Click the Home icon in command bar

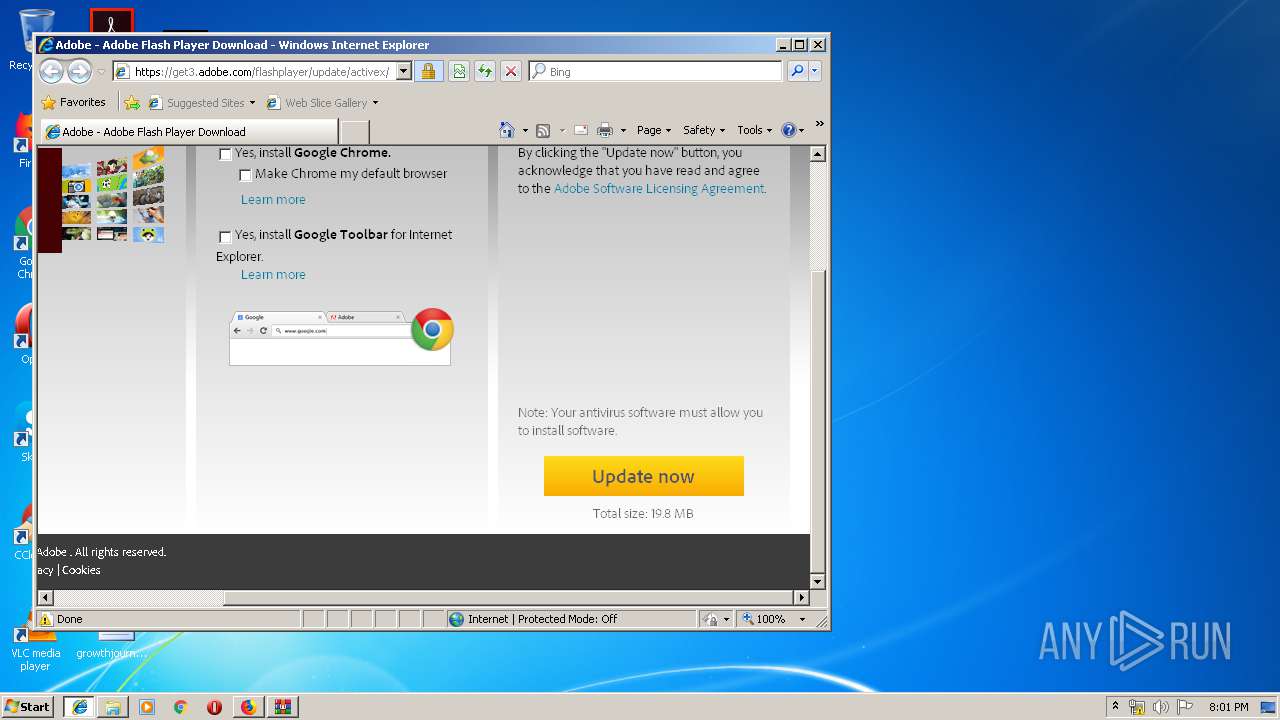tap(507, 130)
